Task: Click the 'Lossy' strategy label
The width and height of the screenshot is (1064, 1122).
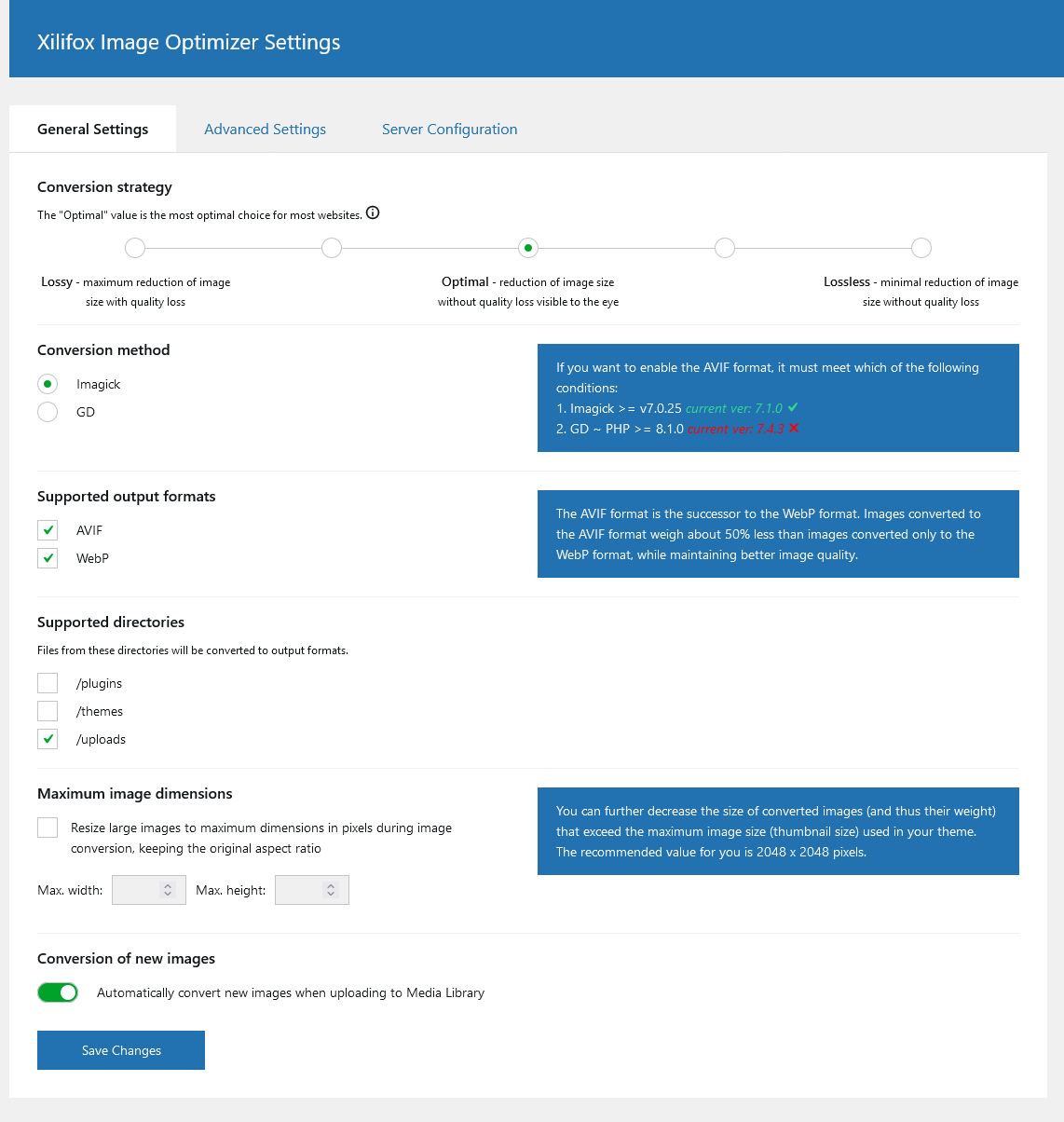Action: [57, 281]
